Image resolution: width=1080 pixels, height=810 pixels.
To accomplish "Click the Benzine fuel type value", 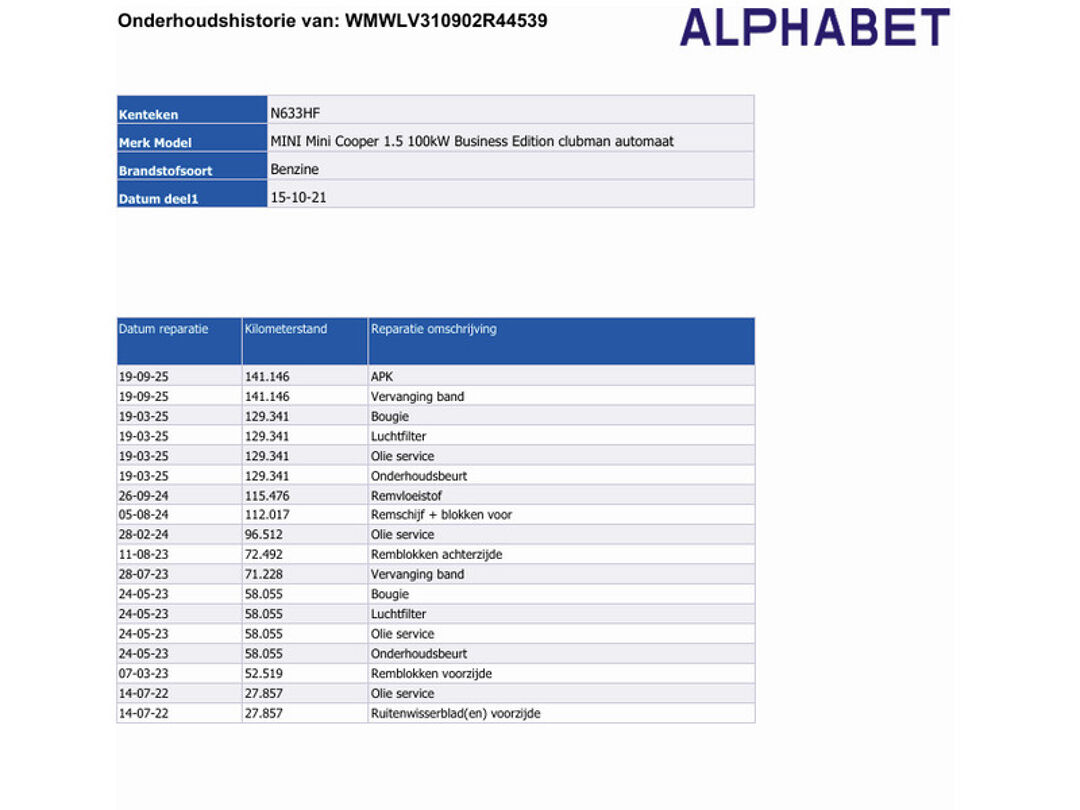I will (x=294, y=169).
